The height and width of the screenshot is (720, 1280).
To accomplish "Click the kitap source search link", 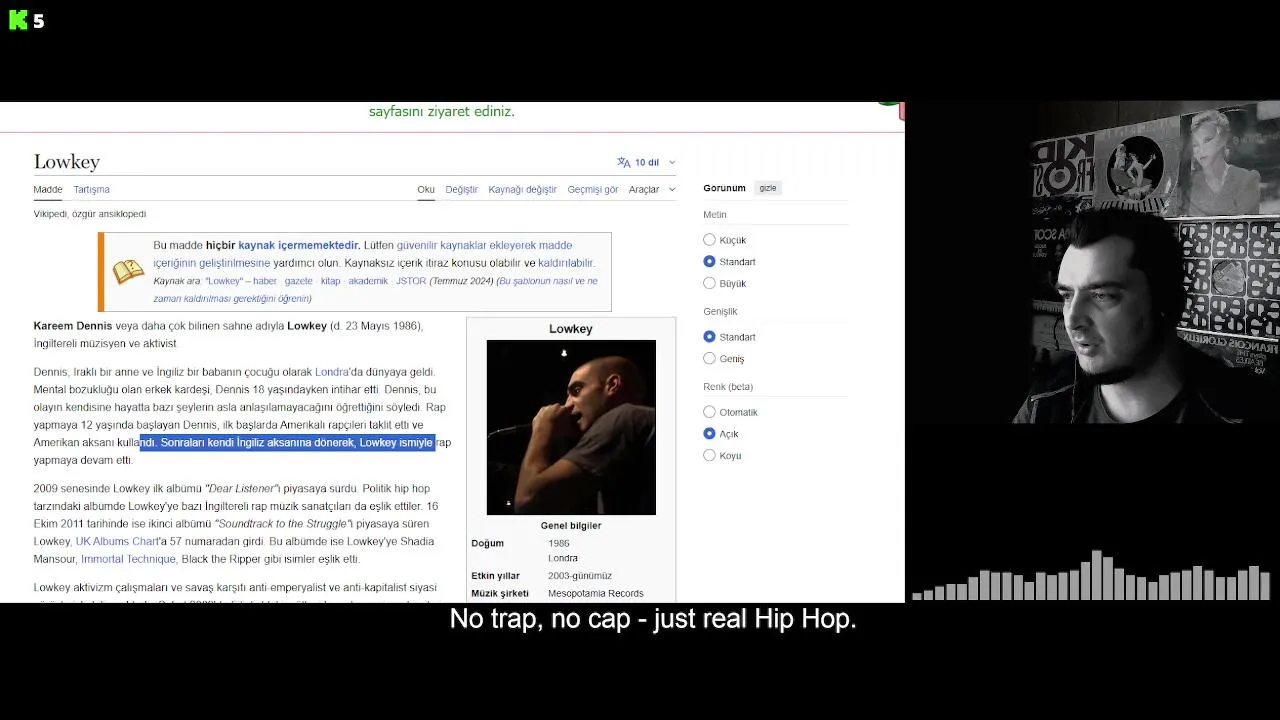I will point(330,281).
